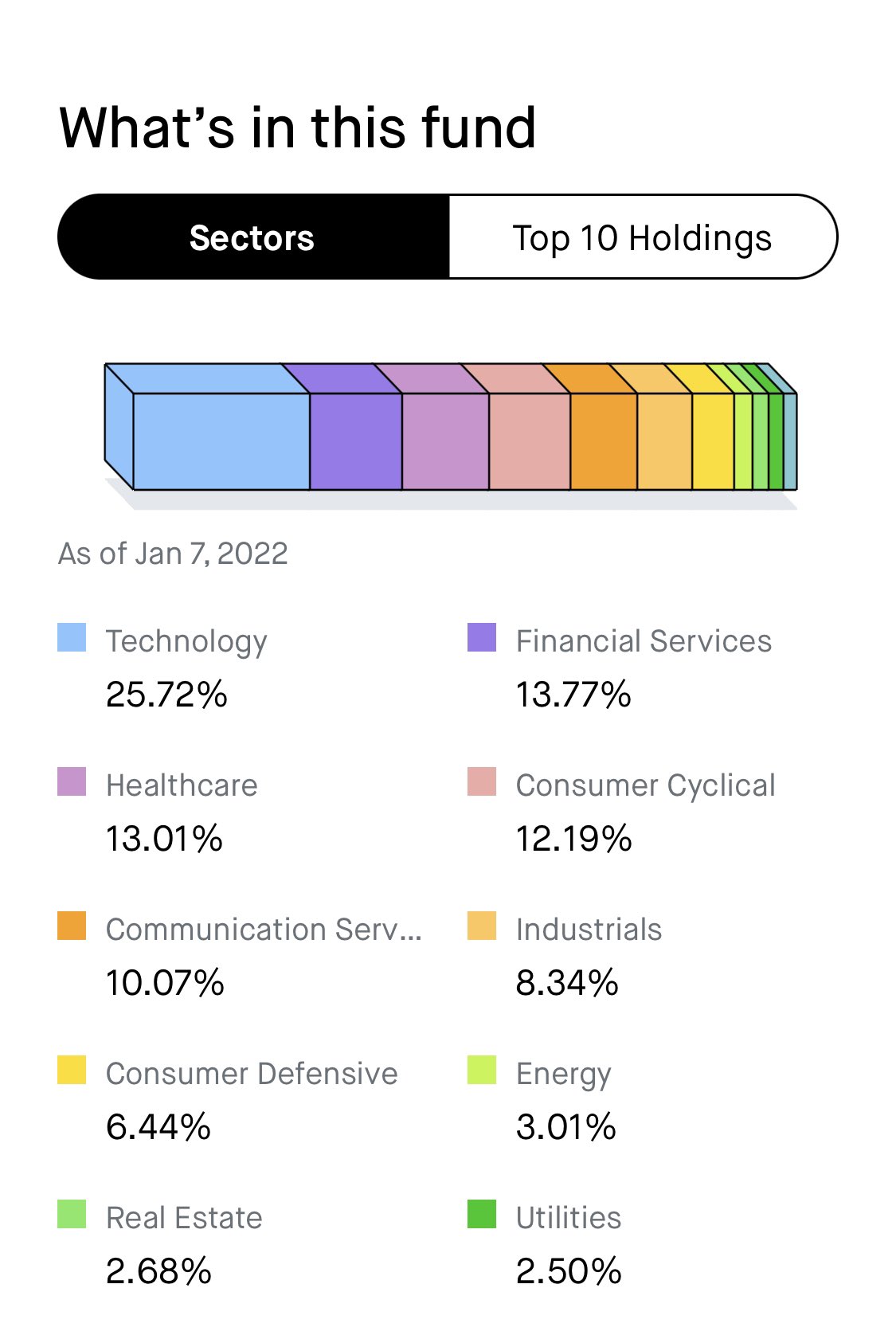Click the Utilities dark green swatch
Screen dimensions: 896x1335
pyautogui.click(x=482, y=1215)
